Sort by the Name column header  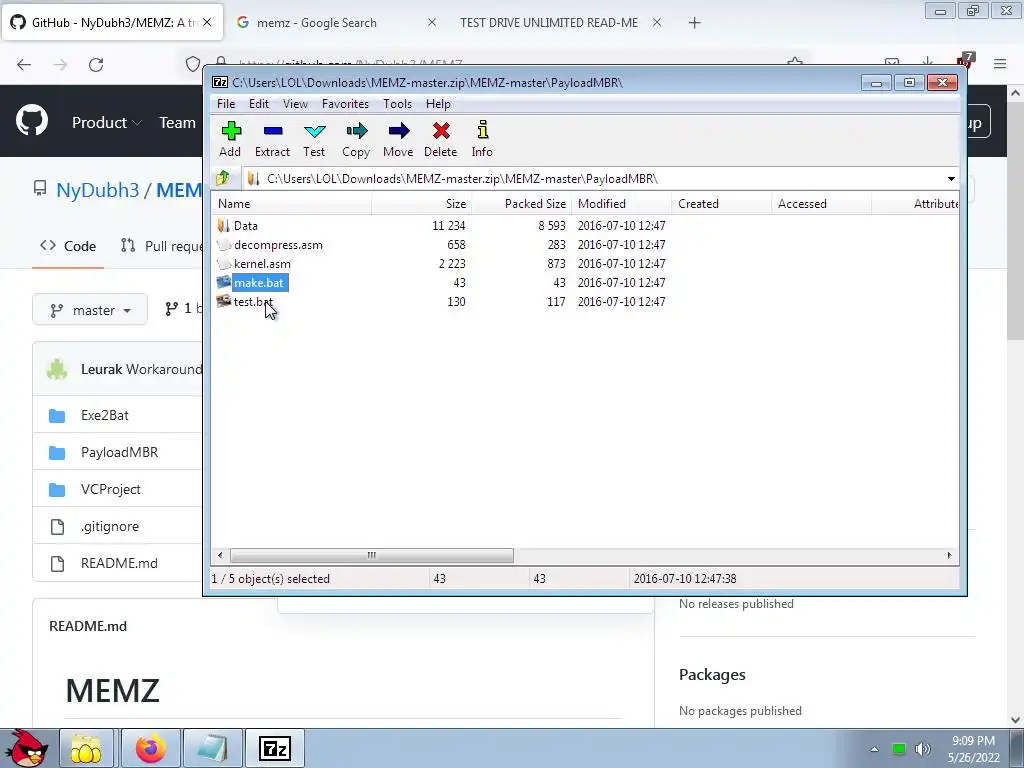click(x=291, y=204)
